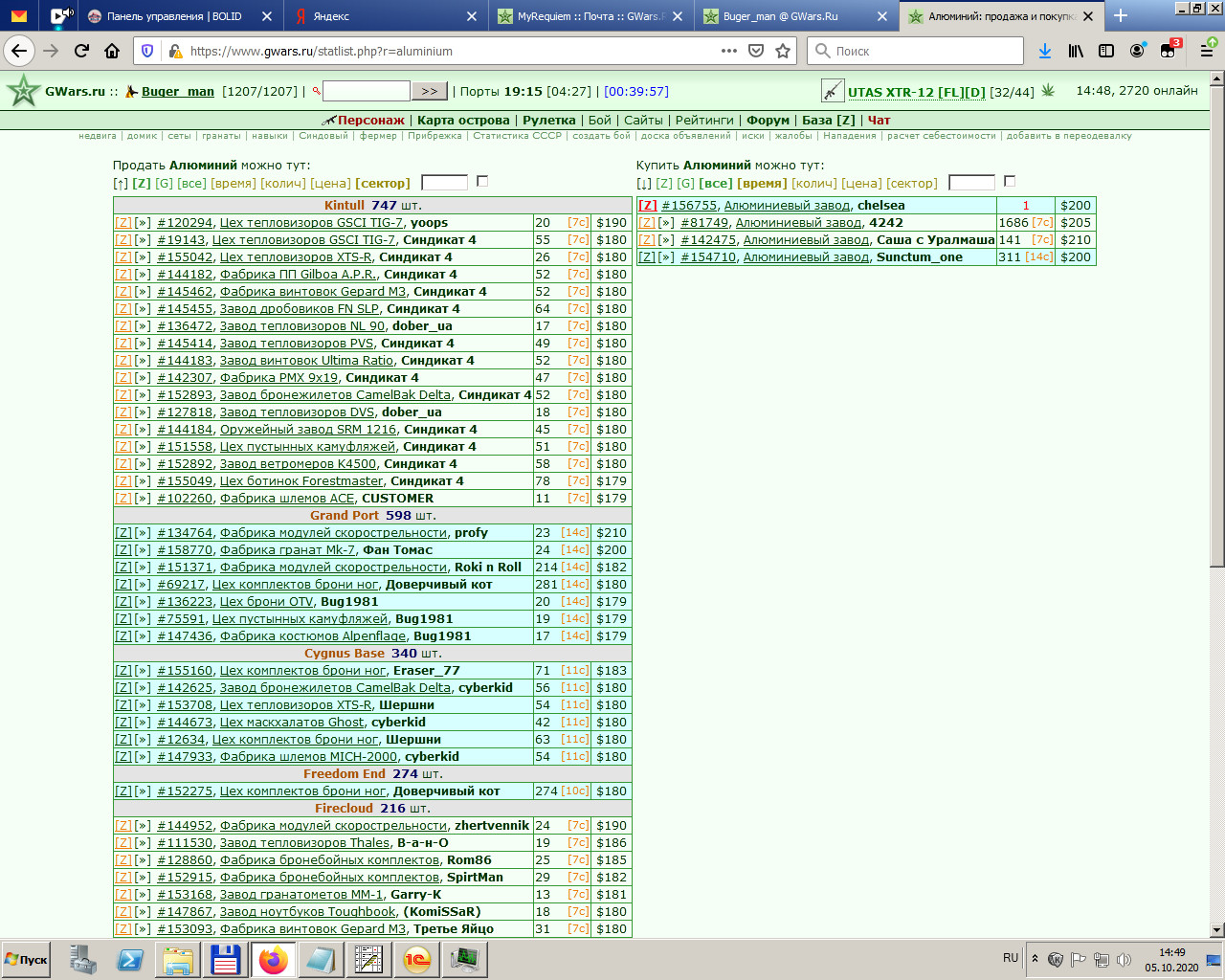The height and width of the screenshot is (980, 1225).
Task: Tick the checkbox beside the buy sector filter
Action: (x=1009, y=181)
